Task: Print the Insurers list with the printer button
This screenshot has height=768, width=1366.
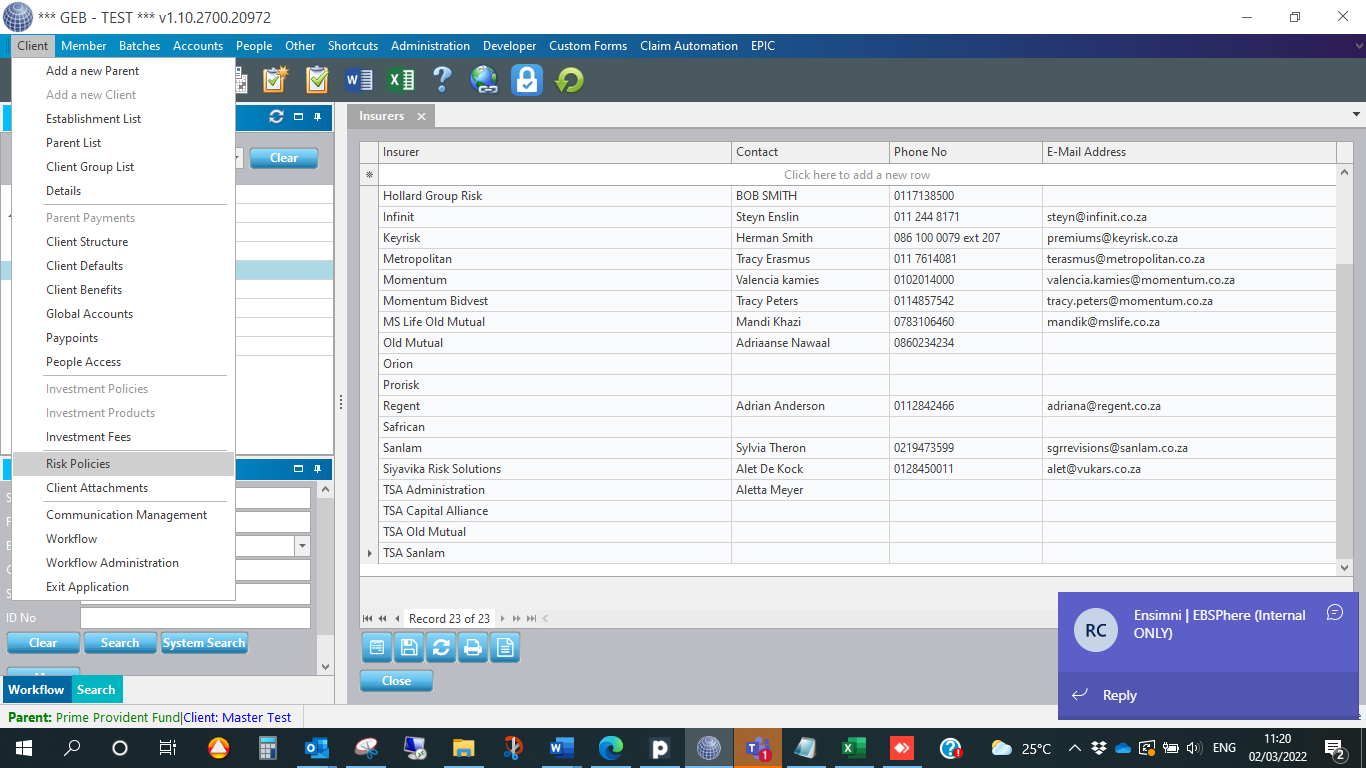Action: tap(473, 648)
